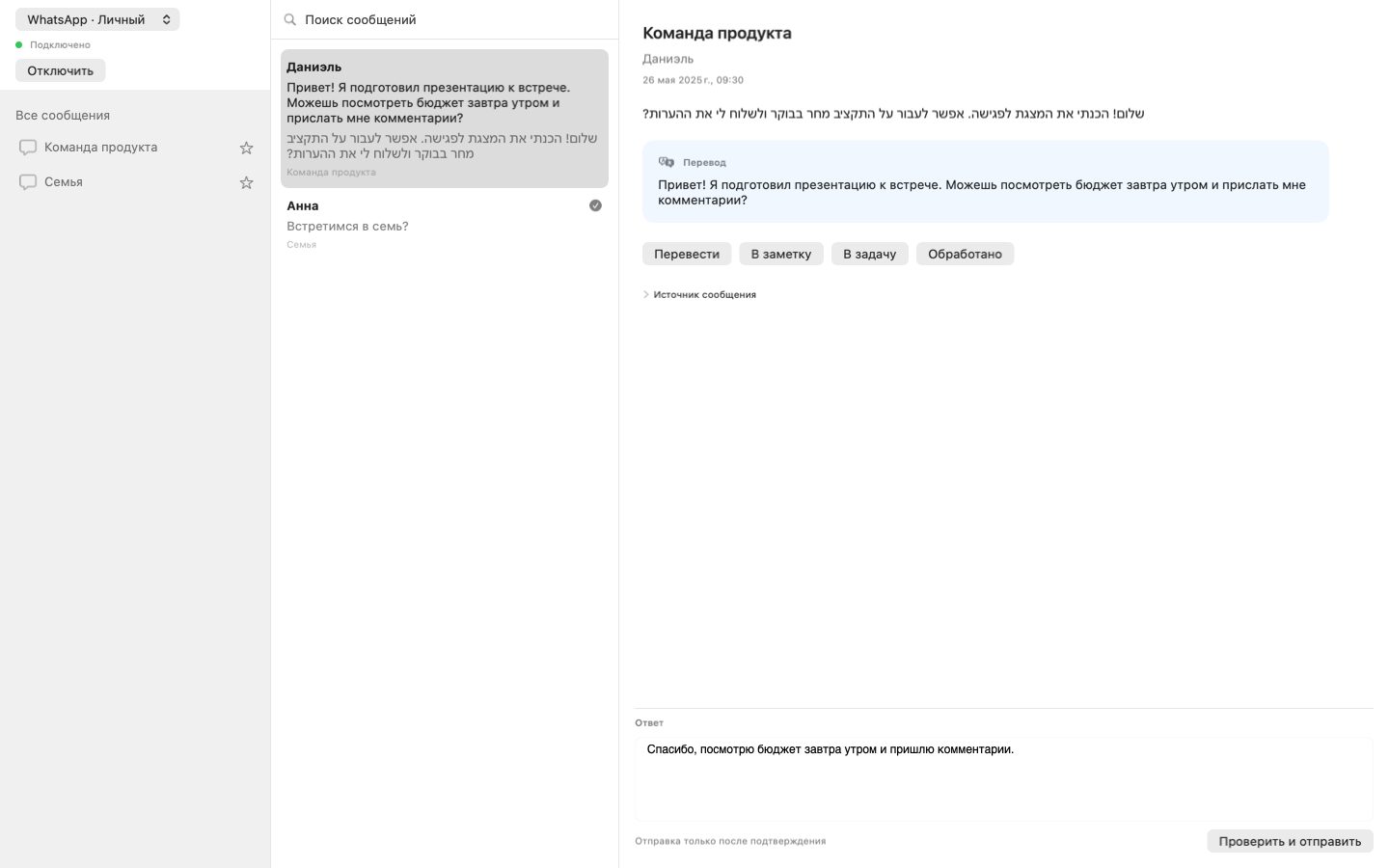Mark message as Обработано
The width and height of the screenshot is (1389, 868).
pos(965,254)
